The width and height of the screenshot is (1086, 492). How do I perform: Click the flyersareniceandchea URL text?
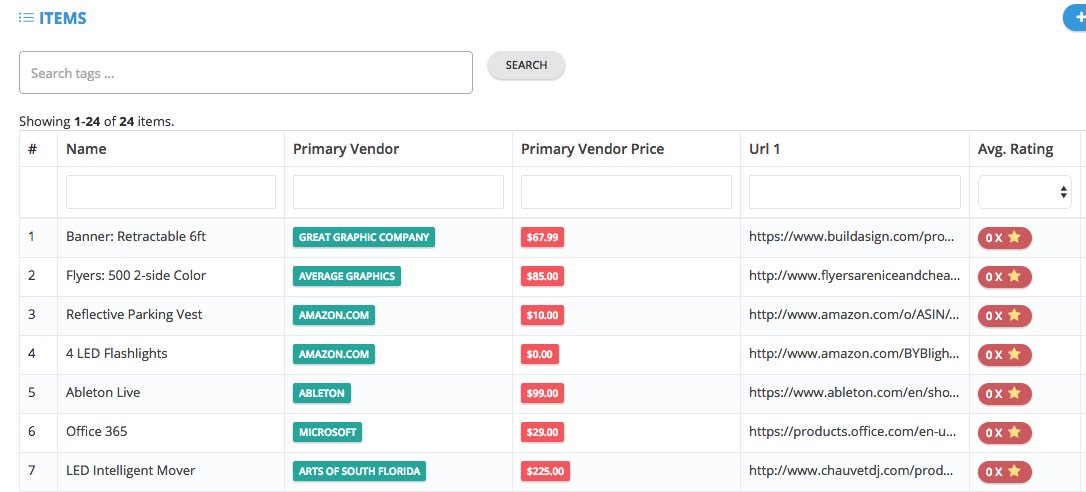point(855,275)
